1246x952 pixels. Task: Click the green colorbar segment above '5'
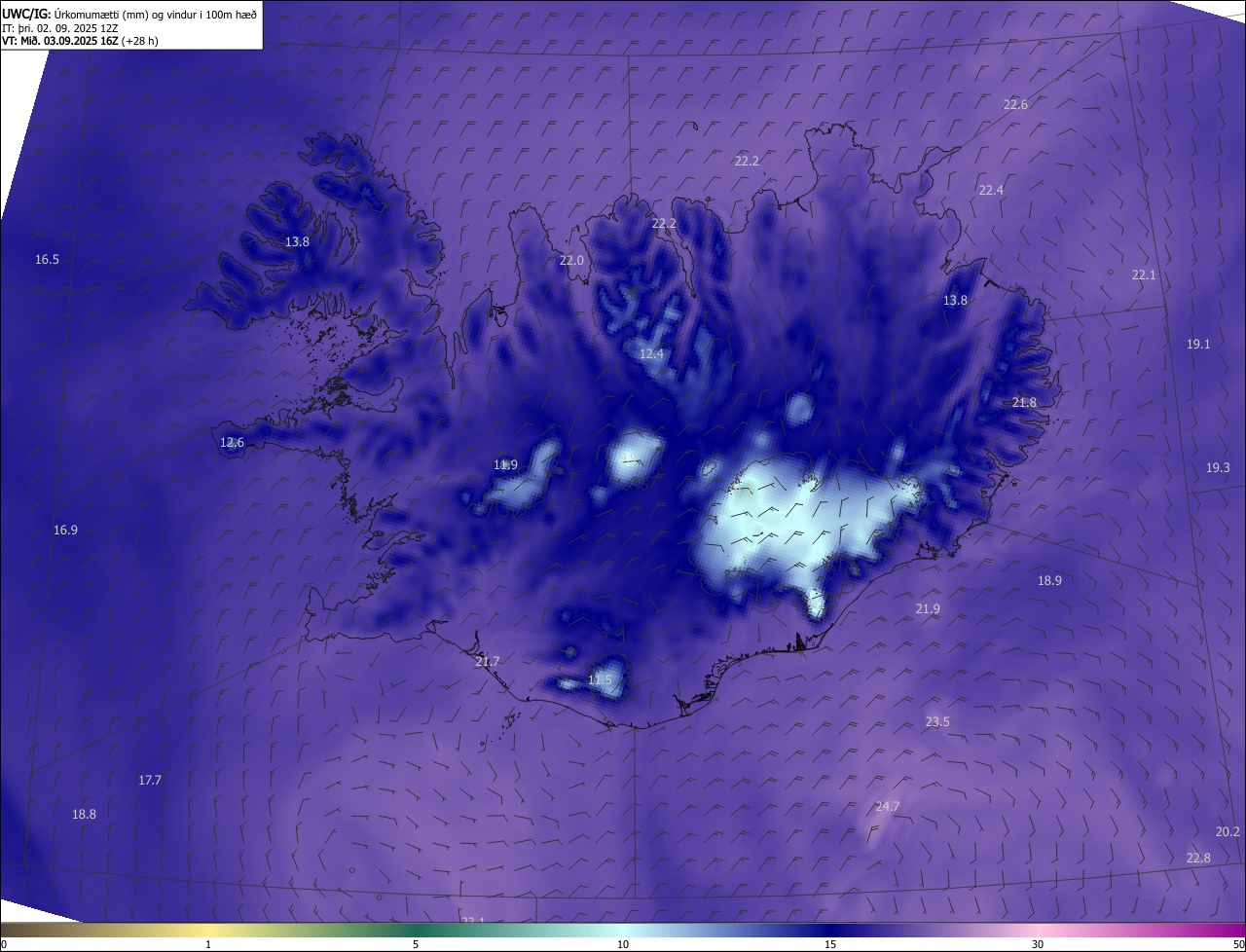416,931
